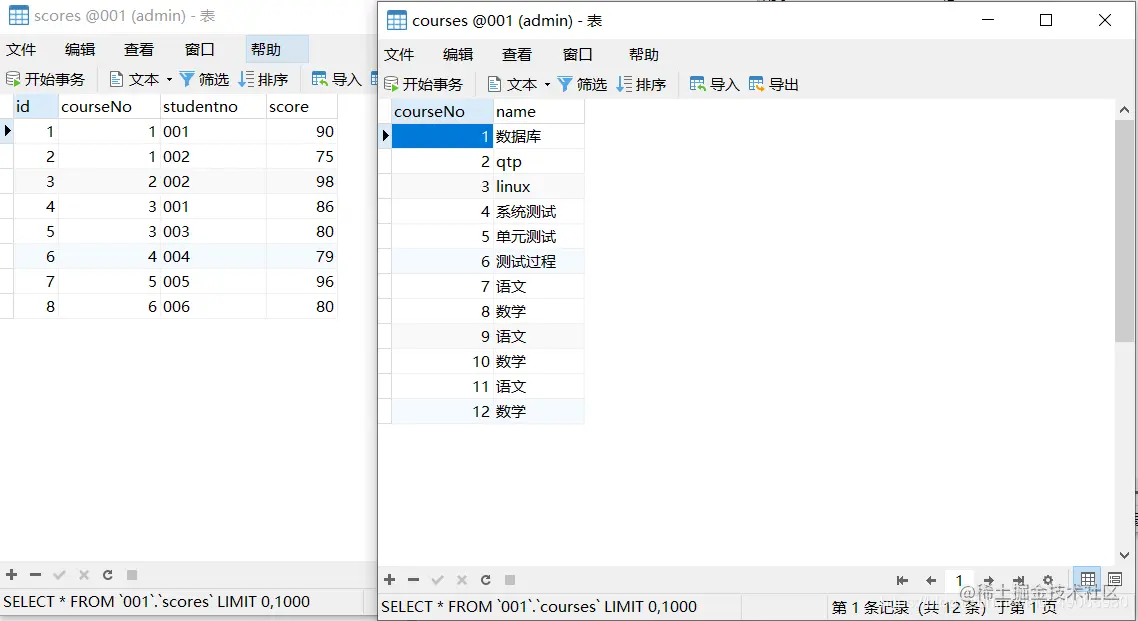The height and width of the screenshot is (621, 1138).
Task: Open the 文件 menu in scores window
Action: (21, 49)
